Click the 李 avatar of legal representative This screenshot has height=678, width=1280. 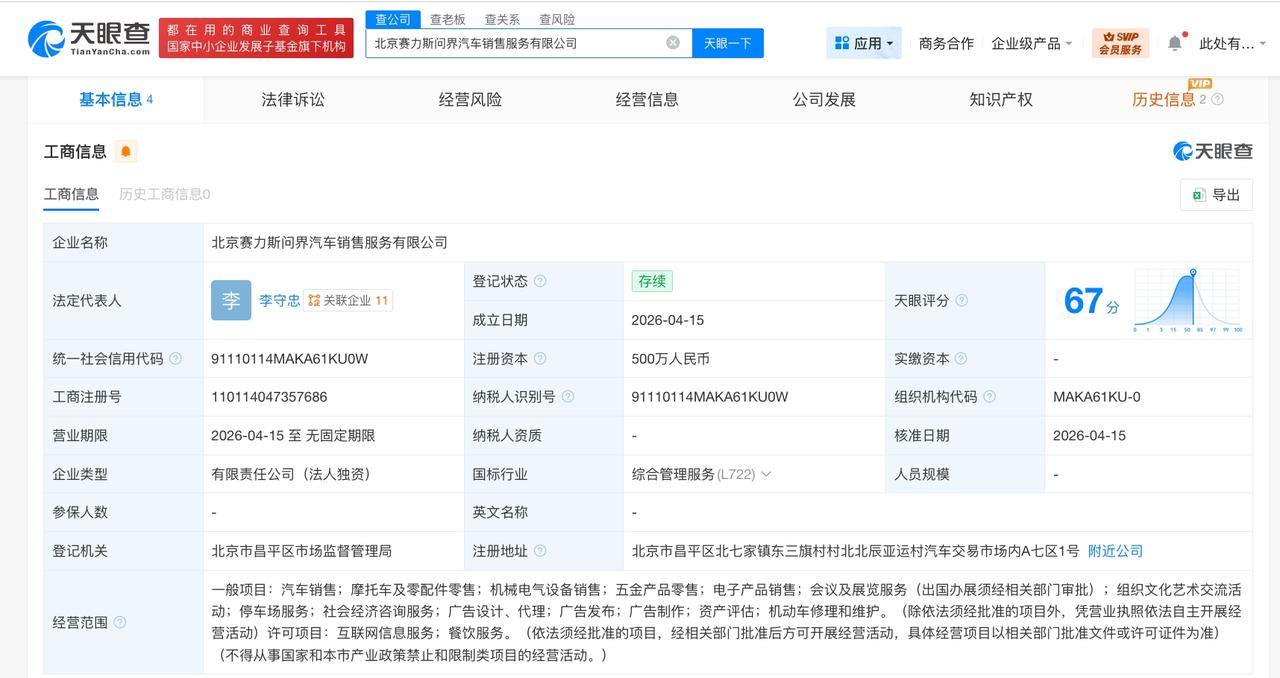[231, 300]
